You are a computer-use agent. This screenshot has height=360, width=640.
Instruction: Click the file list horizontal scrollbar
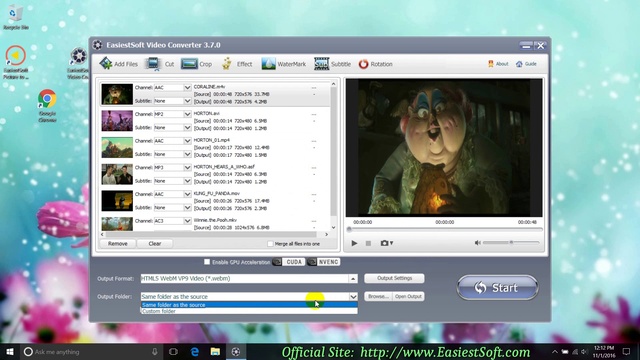[x=211, y=234]
